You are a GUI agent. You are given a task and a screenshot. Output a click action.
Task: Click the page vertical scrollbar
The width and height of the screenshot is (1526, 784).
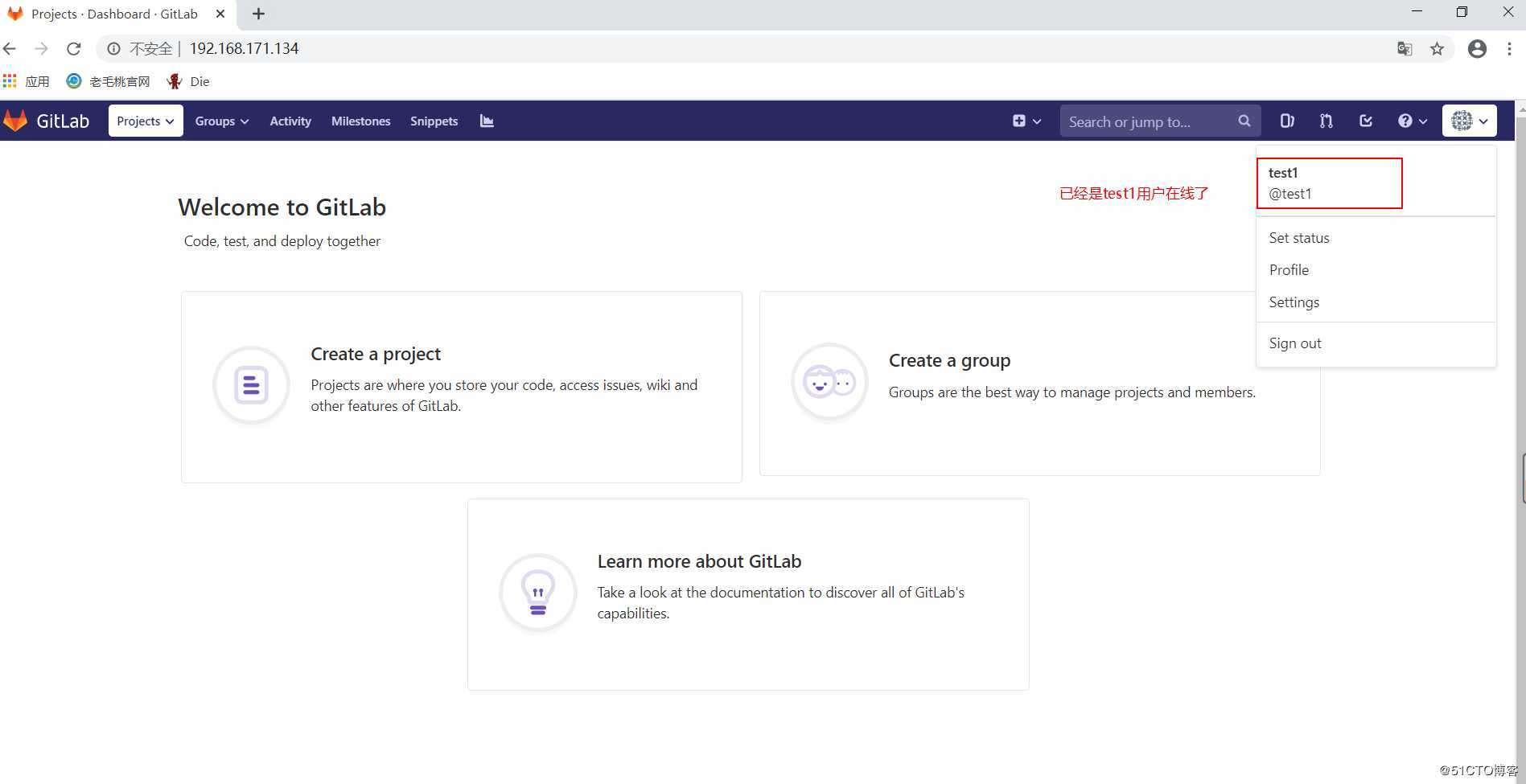(1520, 442)
